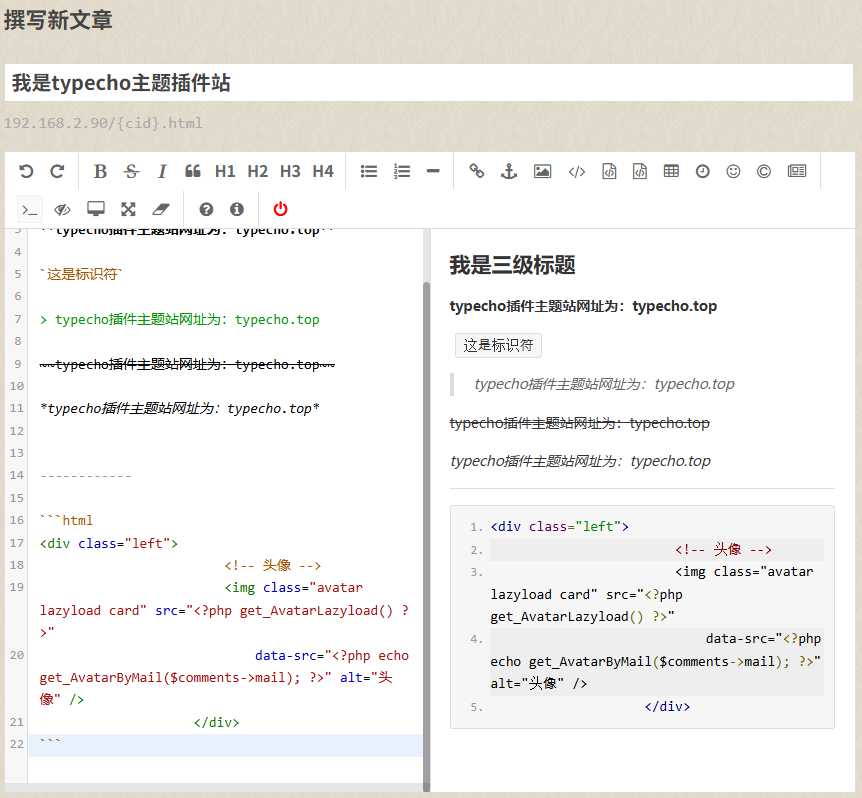Click the blockquote text in preview
The height and width of the screenshot is (798, 862).
pos(604,384)
